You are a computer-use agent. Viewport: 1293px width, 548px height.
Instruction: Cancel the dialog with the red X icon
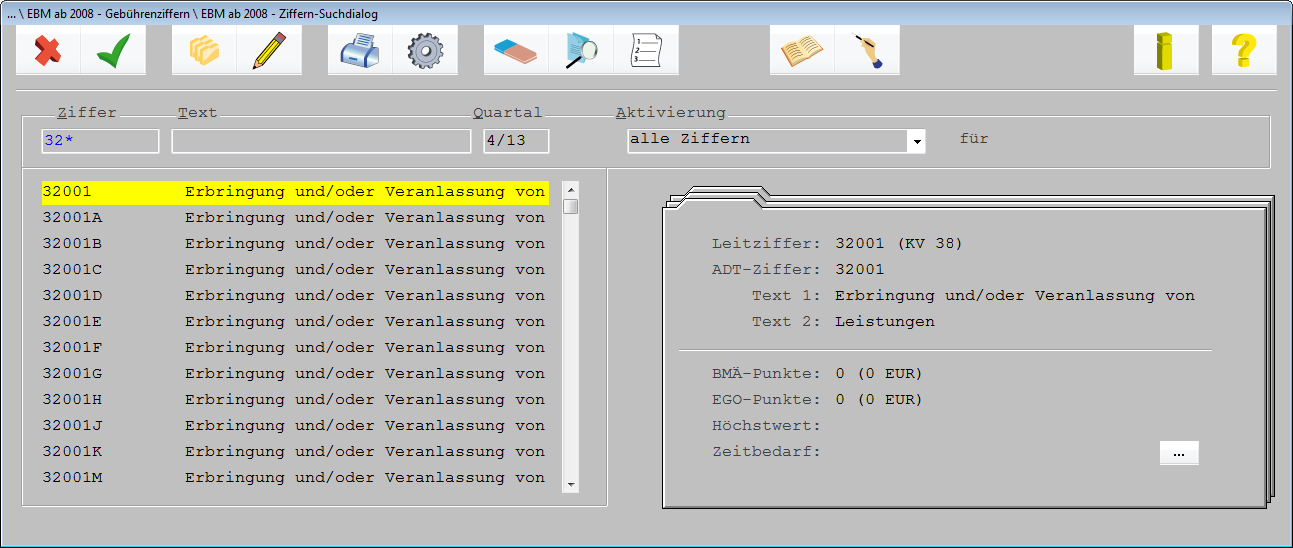(x=48, y=50)
